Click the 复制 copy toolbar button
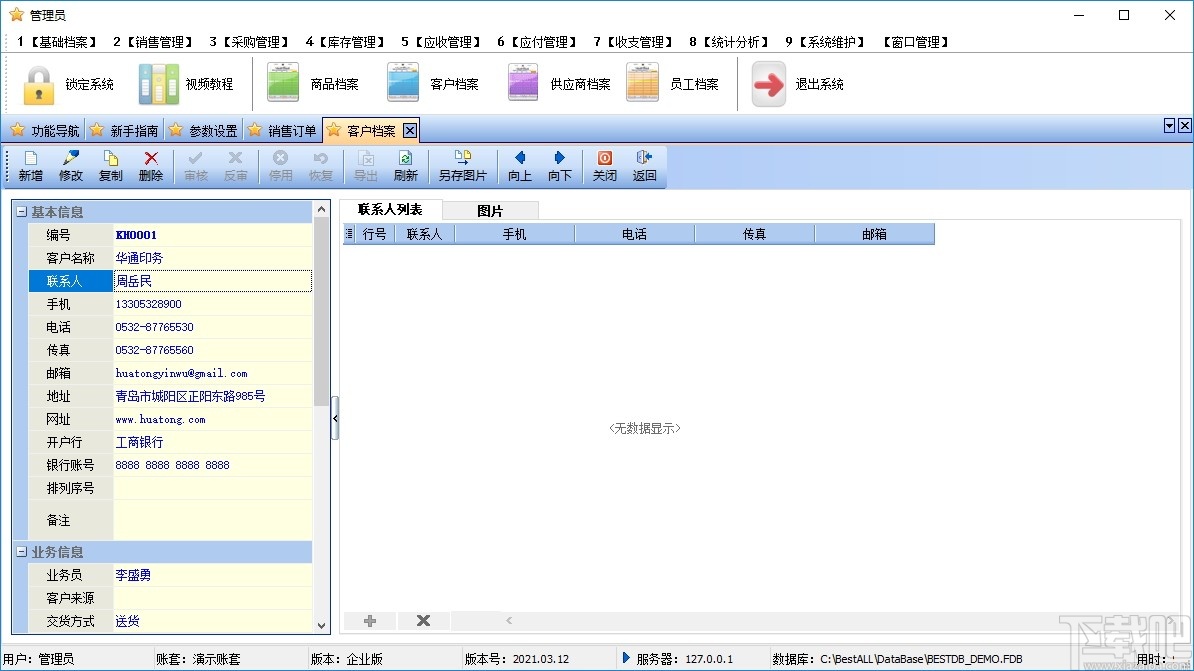 click(x=110, y=166)
